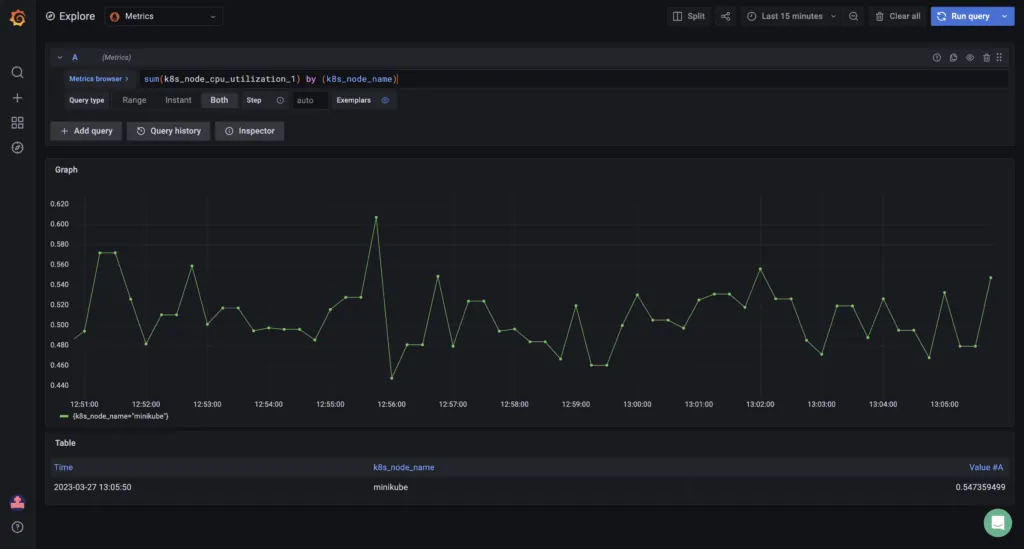Open Grafana home logo
Viewport: 1024px width, 549px height.
[18, 18]
